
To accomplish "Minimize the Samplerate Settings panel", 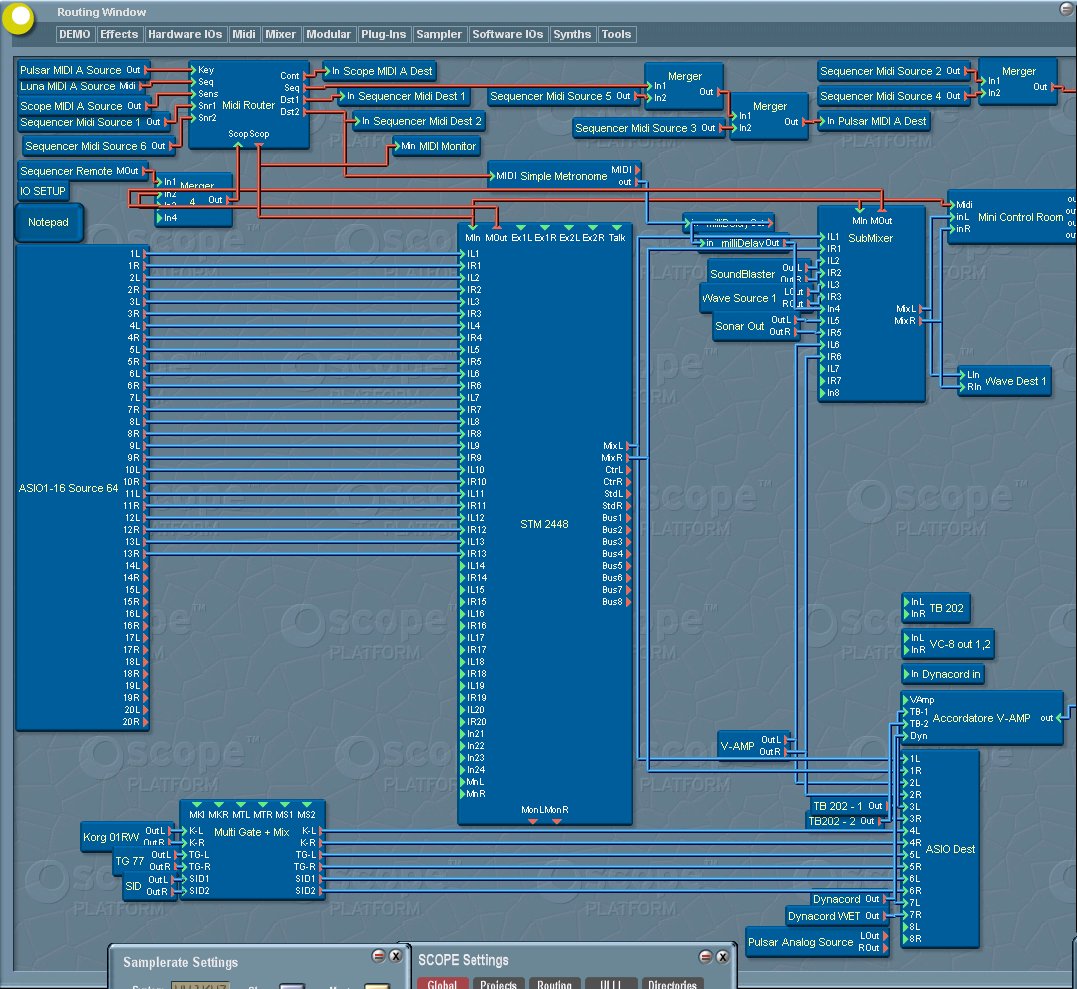I will 378,956.
